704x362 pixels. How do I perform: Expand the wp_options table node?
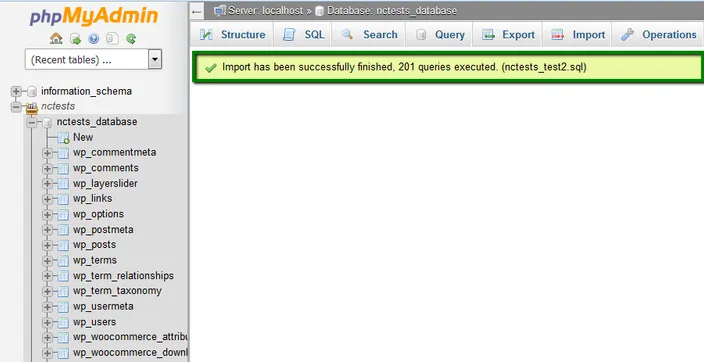point(47,215)
